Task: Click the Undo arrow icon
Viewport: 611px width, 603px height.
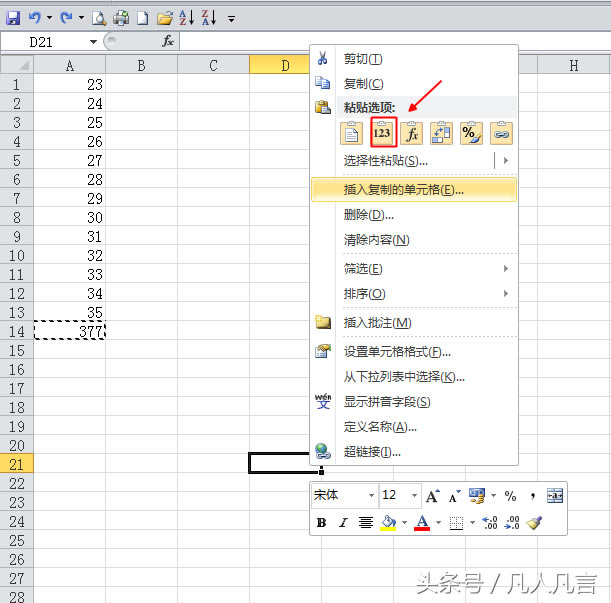Action: coord(35,18)
